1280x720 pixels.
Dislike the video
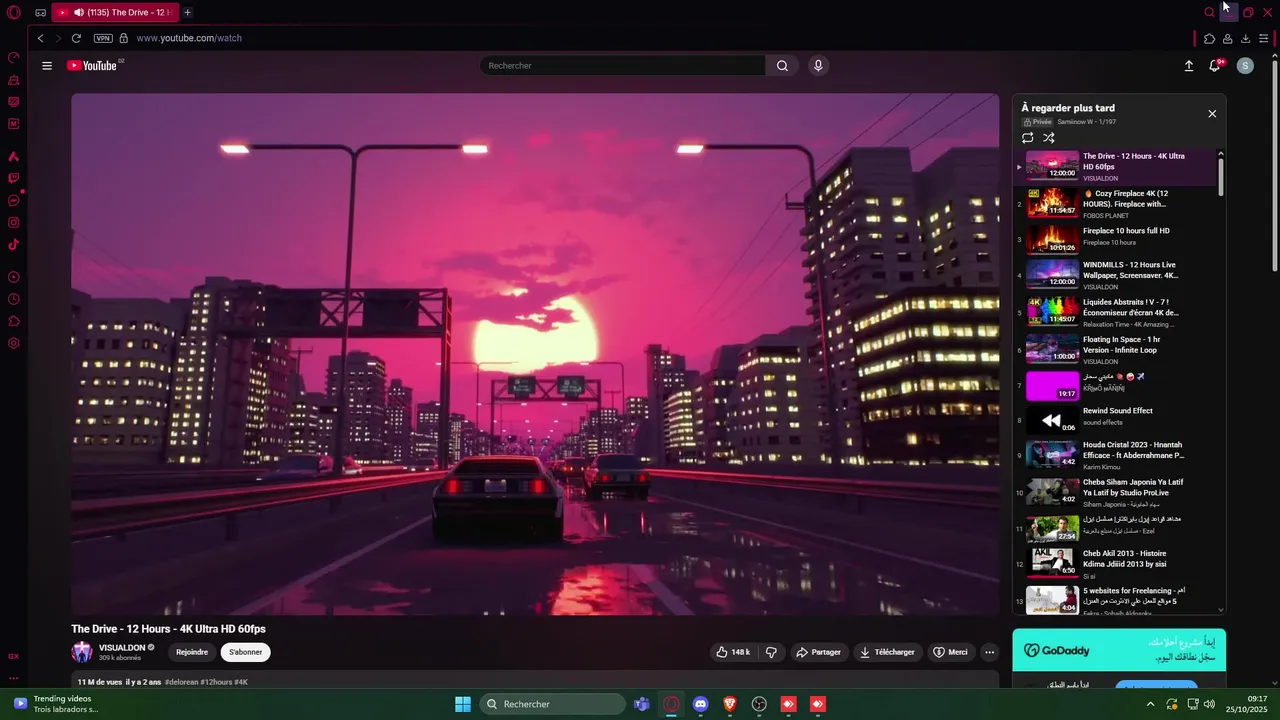771,652
